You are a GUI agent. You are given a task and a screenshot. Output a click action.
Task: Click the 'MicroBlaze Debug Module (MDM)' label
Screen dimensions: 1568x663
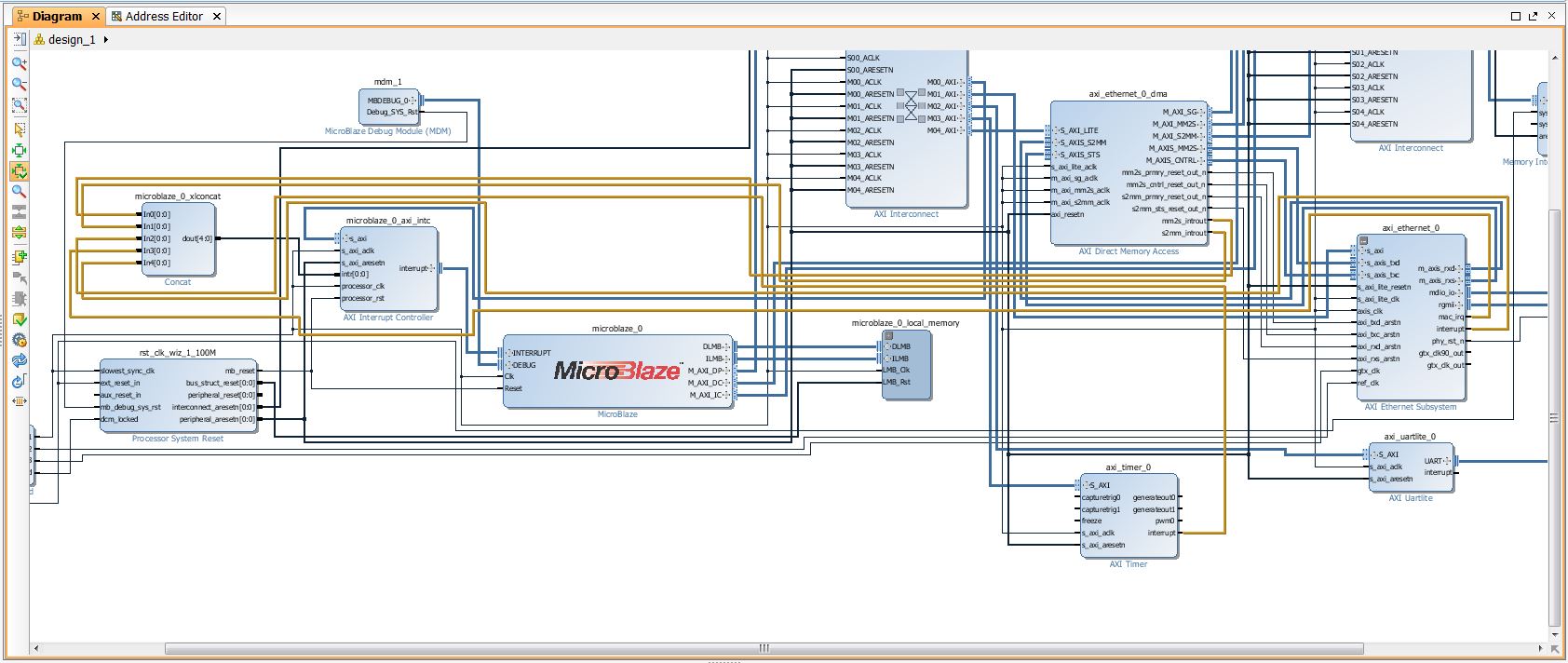(x=387, y=131)
